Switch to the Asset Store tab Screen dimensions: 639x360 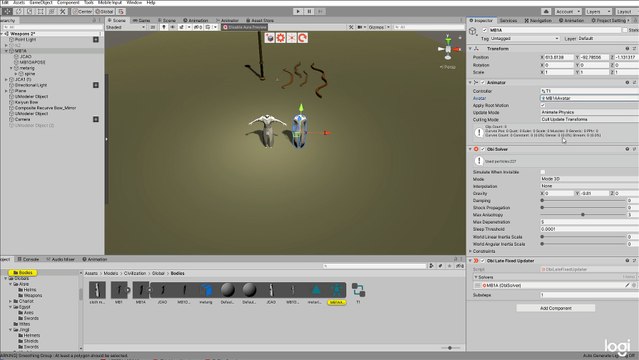(x=260, y=20)
